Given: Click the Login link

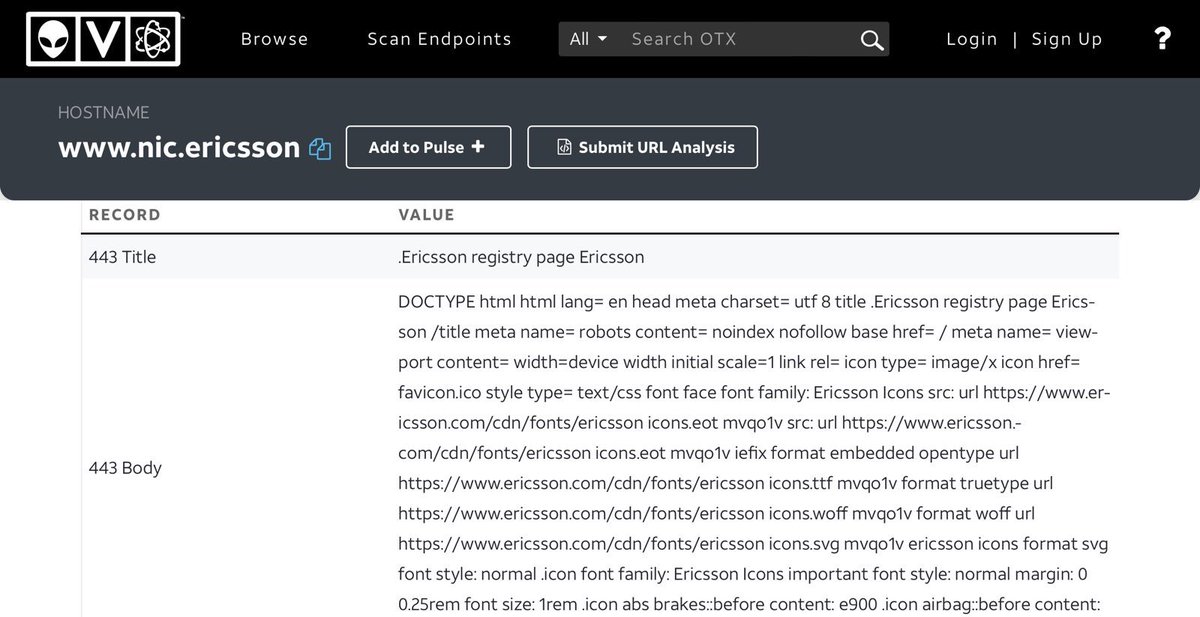Looking at the screenshot, I should pyautogui.click(x=971, y=39).
